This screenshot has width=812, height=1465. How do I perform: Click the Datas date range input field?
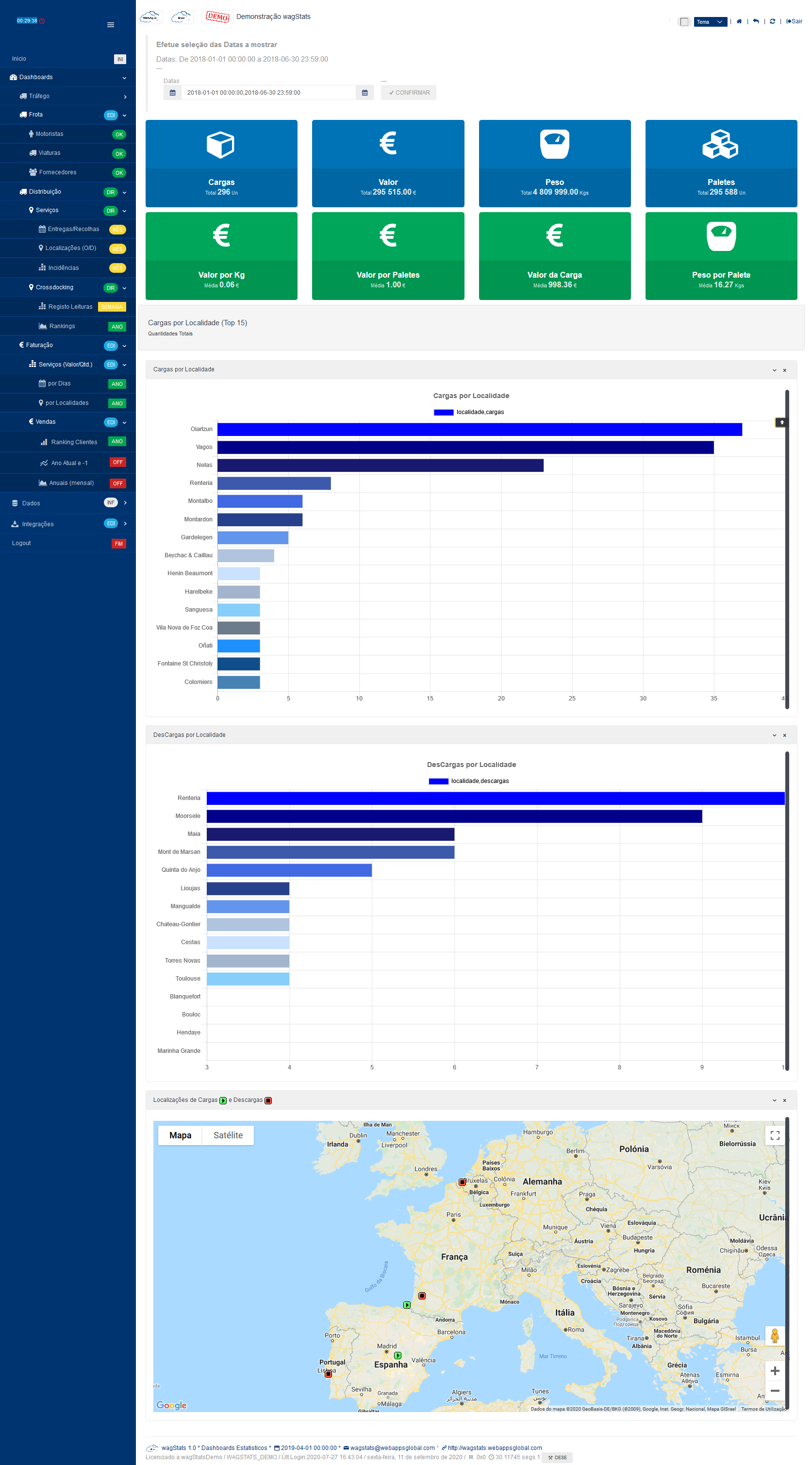click(268, 93)
